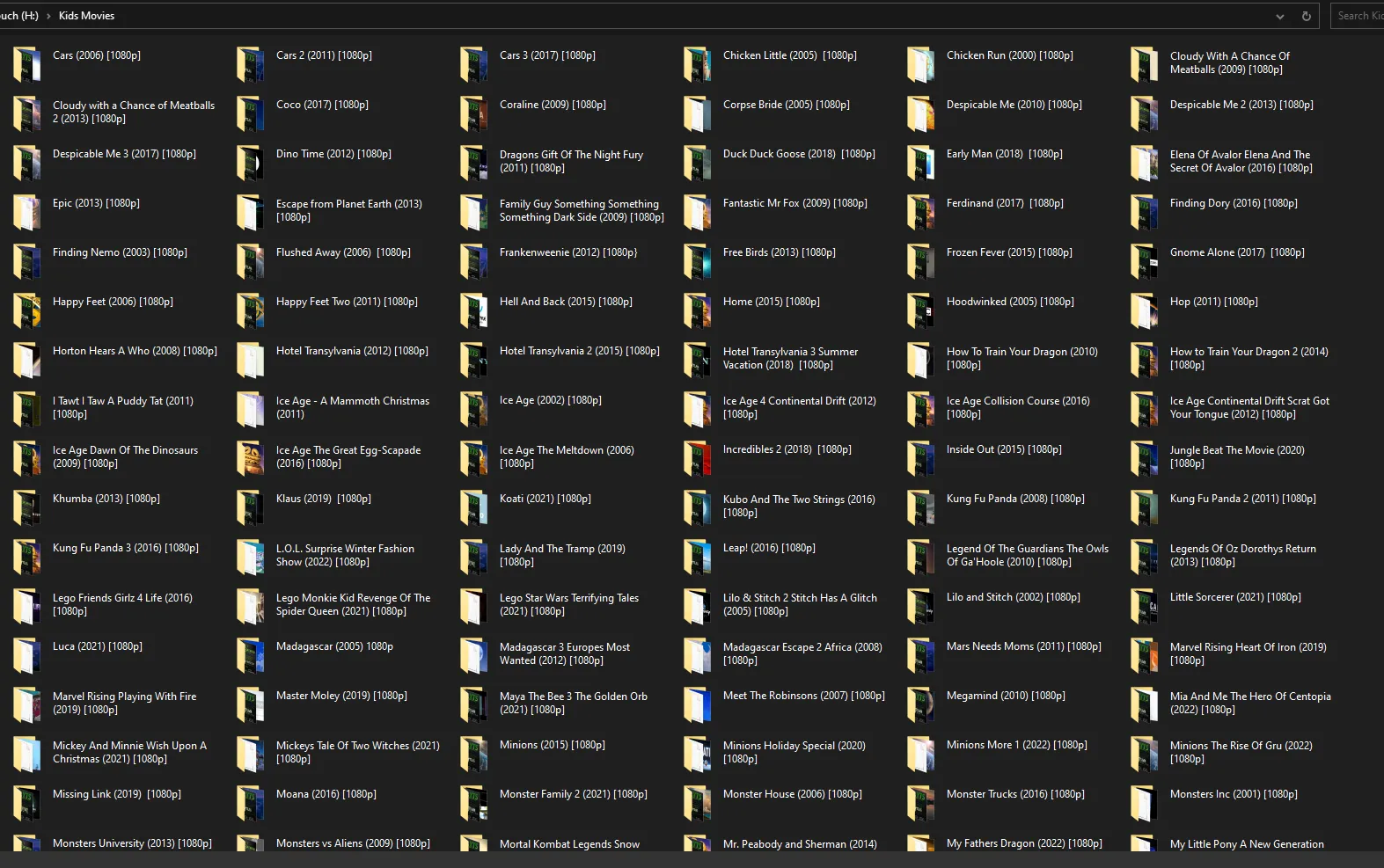This screenshot has height=868, width=1384.
Task: Select the Monsters Inc (2001) folder icon
Action: (1145, 803)
